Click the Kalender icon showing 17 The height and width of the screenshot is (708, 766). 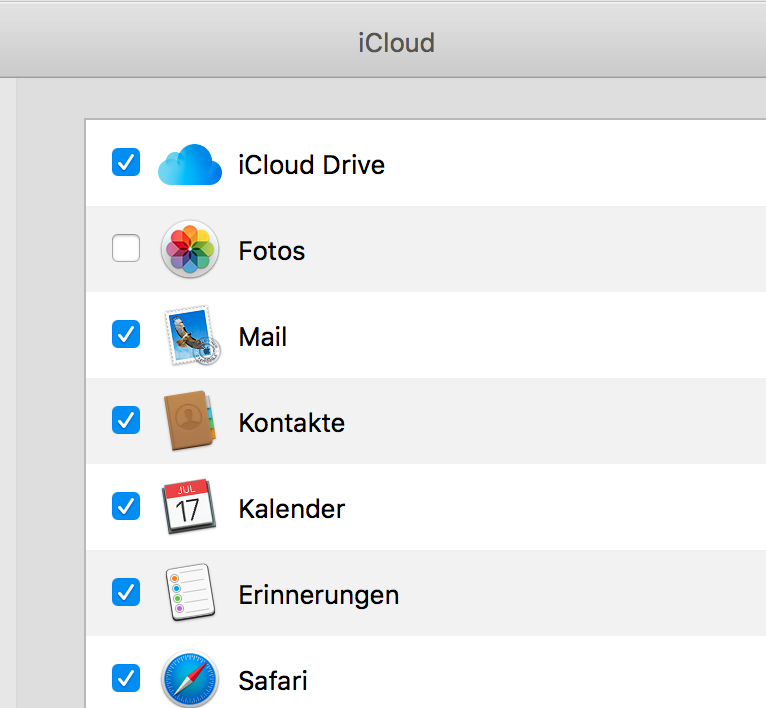pos(189,508)
